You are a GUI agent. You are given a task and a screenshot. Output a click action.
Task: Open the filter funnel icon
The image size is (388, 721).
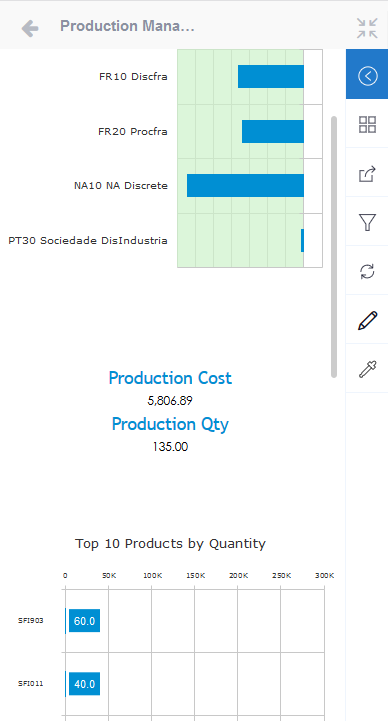pyautogui.click(x=367, y=223)
